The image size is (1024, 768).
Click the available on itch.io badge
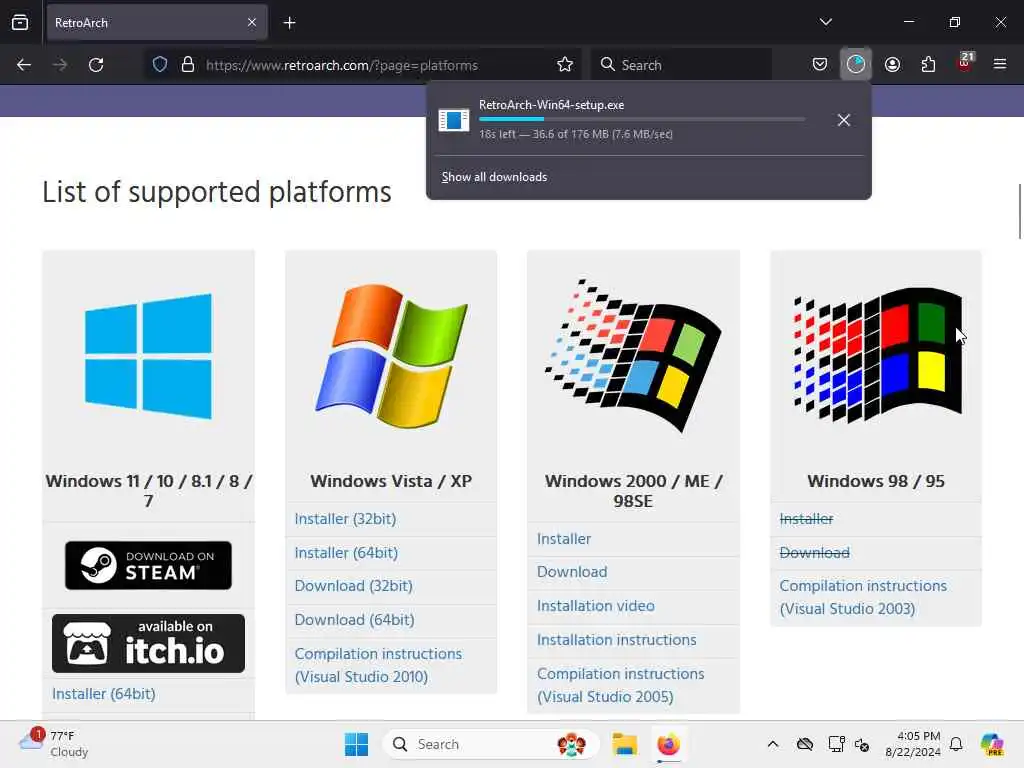[148, 643]
